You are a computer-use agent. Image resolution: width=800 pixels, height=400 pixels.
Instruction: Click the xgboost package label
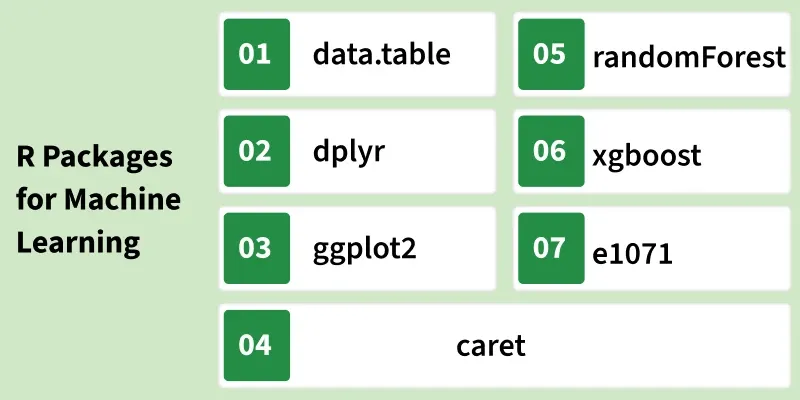pos(647,156)
